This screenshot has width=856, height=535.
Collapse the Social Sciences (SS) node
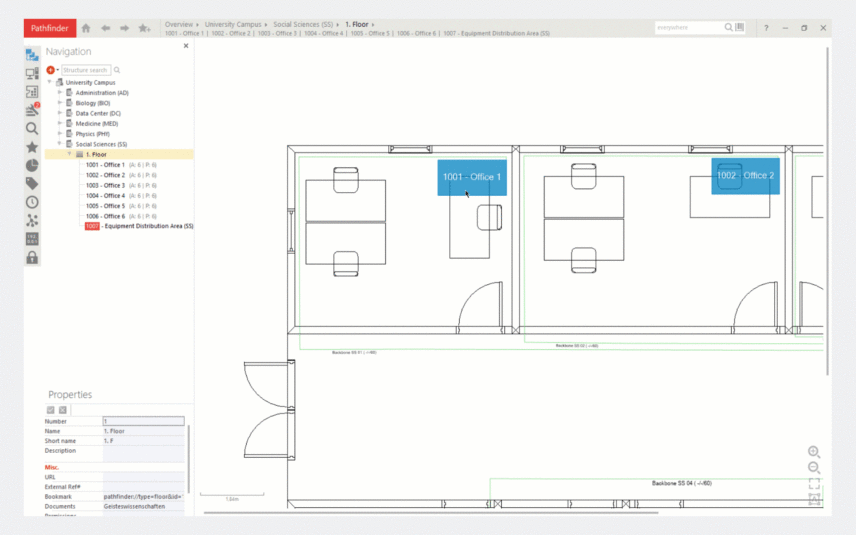pos(60,144)
